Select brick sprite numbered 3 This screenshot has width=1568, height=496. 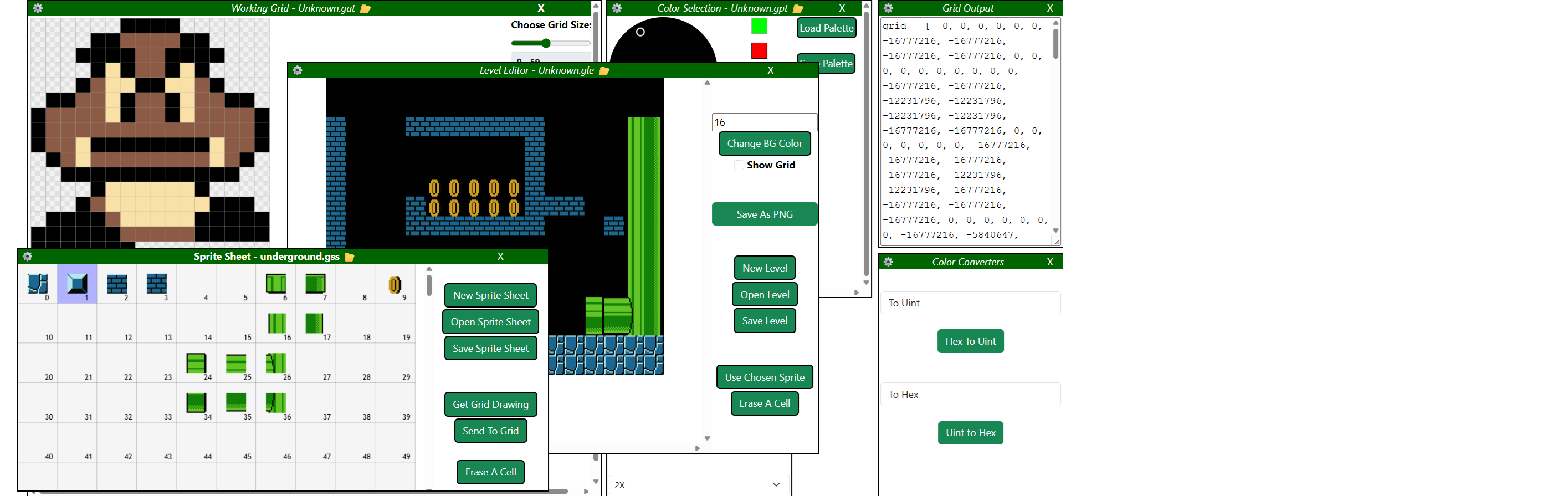pyautogui.click(x=156, y=284)
